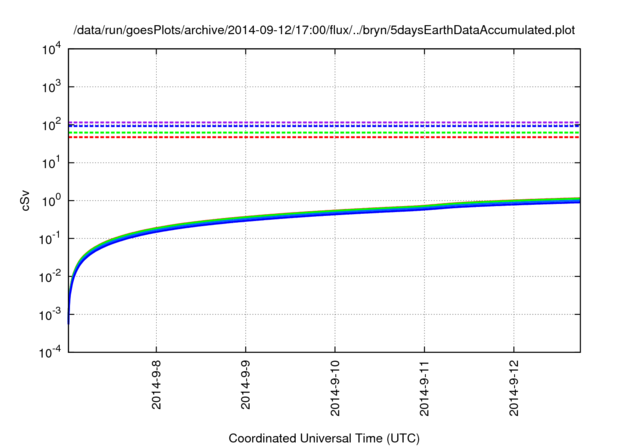640x448 pixels.
Task: Click the 10^-4 y-axis tick label
Action: coord(50,352)
